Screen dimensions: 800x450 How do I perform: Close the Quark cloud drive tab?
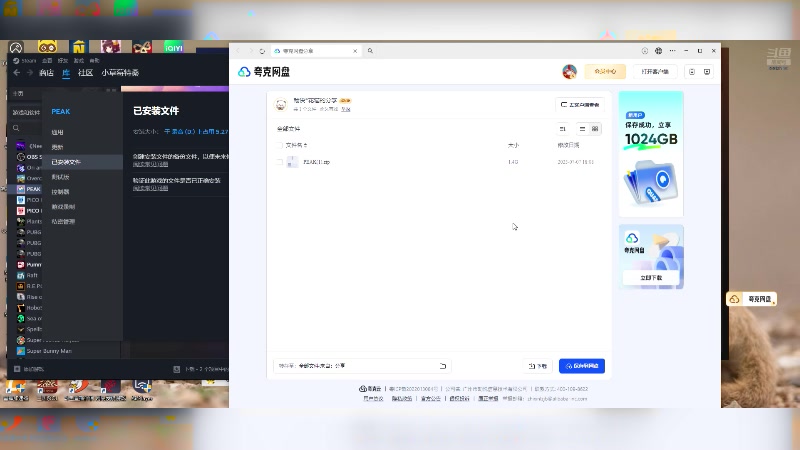[355, 51]
